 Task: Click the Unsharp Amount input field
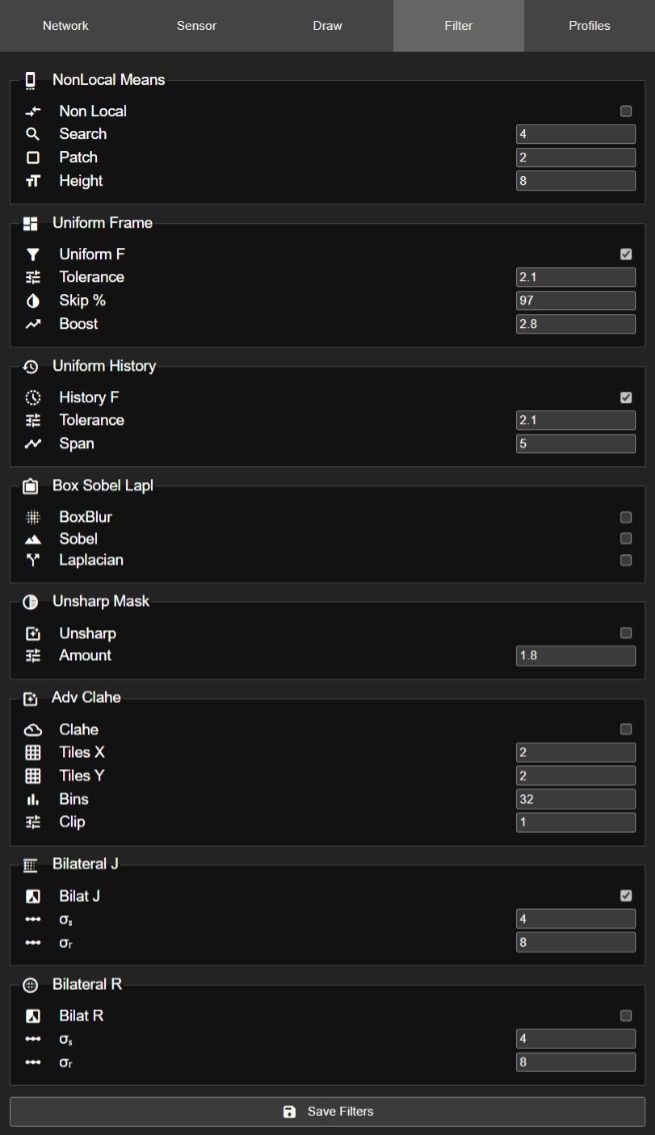(x=575, y=656)
